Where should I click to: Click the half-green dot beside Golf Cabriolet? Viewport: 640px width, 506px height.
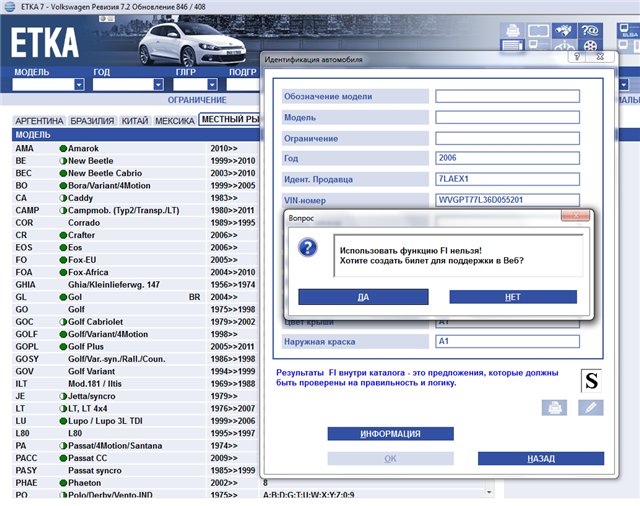click(x=63, y=322)
